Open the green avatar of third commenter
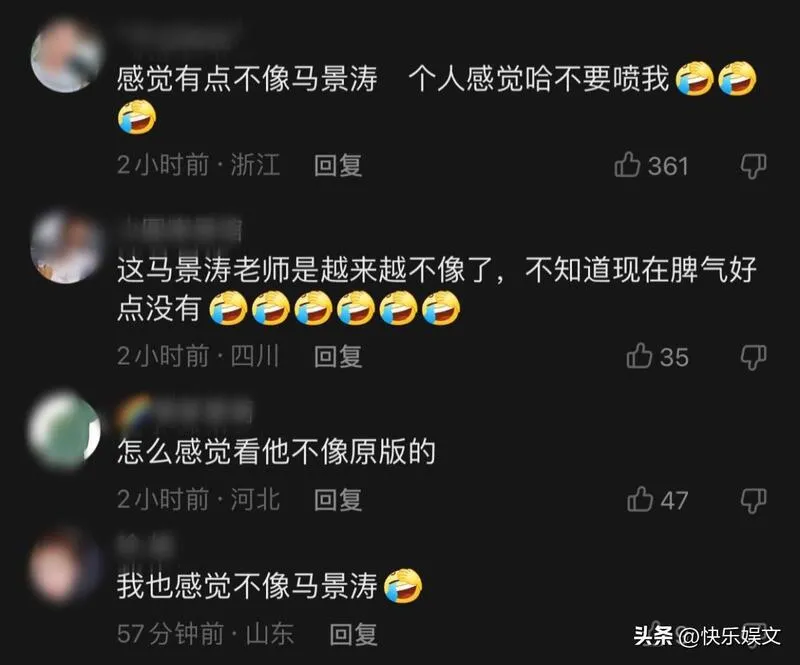Viewport: 800px width, 665px height. click(65, 430)
